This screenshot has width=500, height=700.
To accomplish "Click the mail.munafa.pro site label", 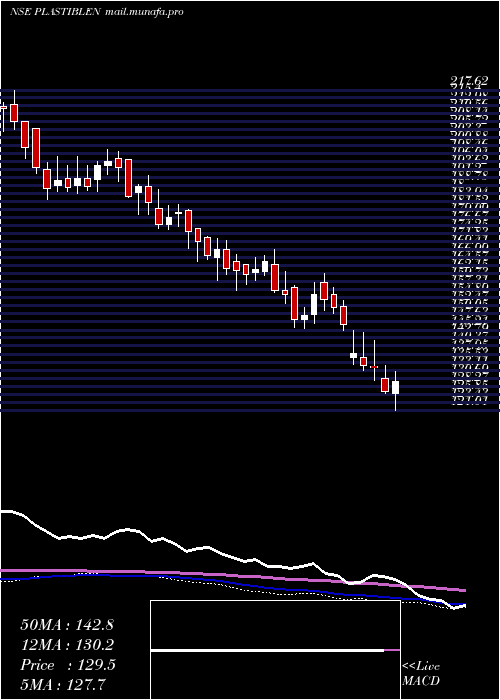I will point(144,12).
